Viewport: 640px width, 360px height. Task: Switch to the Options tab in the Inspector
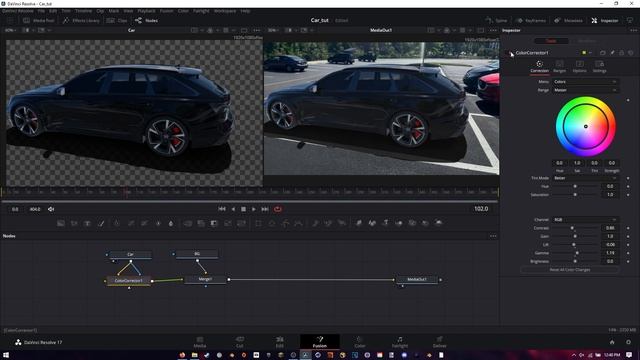pos(580,67)
